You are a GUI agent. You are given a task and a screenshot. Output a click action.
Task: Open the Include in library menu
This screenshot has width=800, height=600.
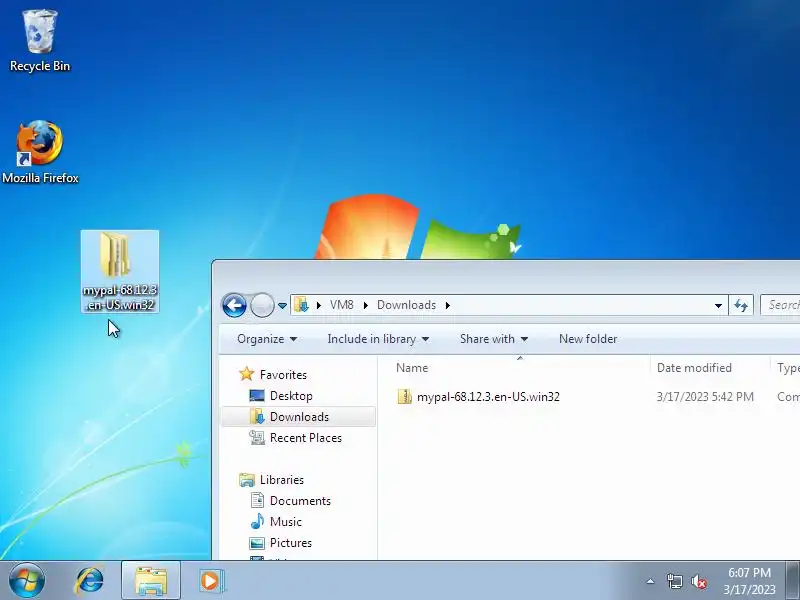pyautogui.click(x=378, y=339)
